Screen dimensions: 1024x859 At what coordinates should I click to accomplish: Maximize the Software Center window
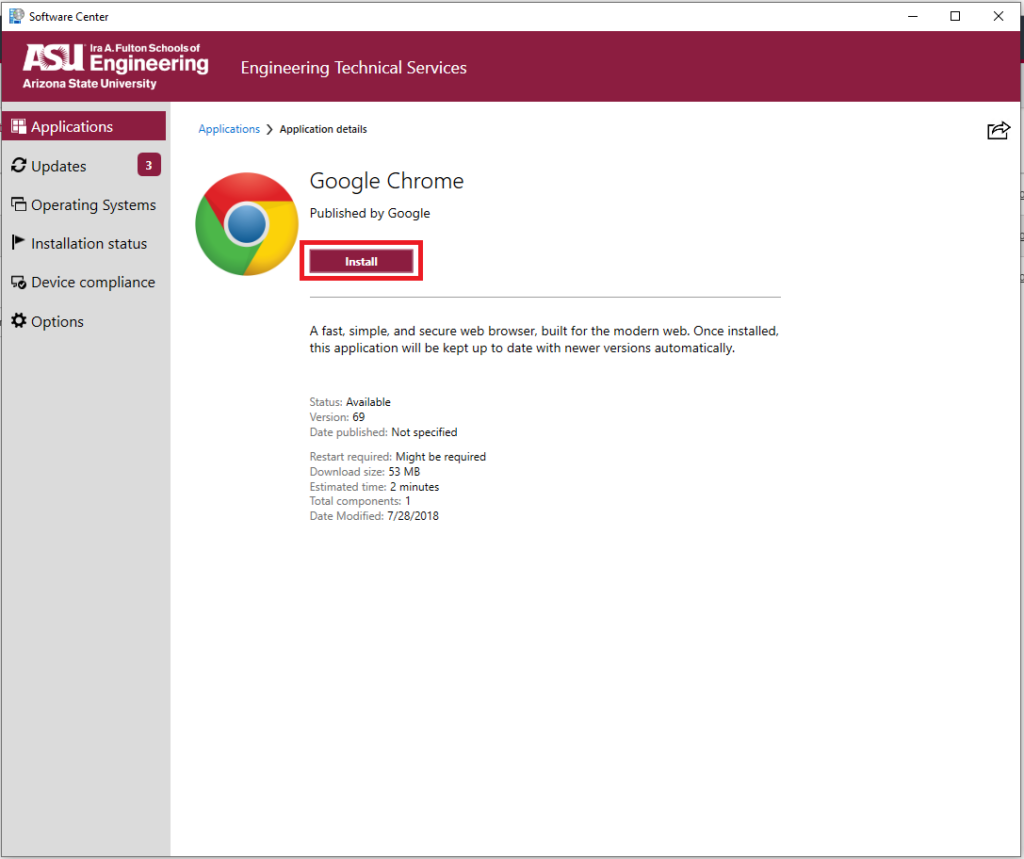point(955,16)
